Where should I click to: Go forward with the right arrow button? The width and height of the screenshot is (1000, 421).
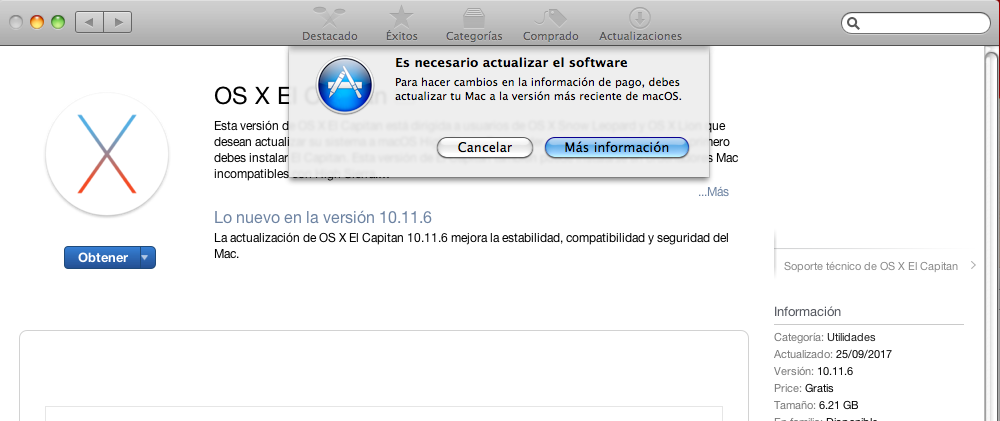pyautogui.click(x=117, y=22)
